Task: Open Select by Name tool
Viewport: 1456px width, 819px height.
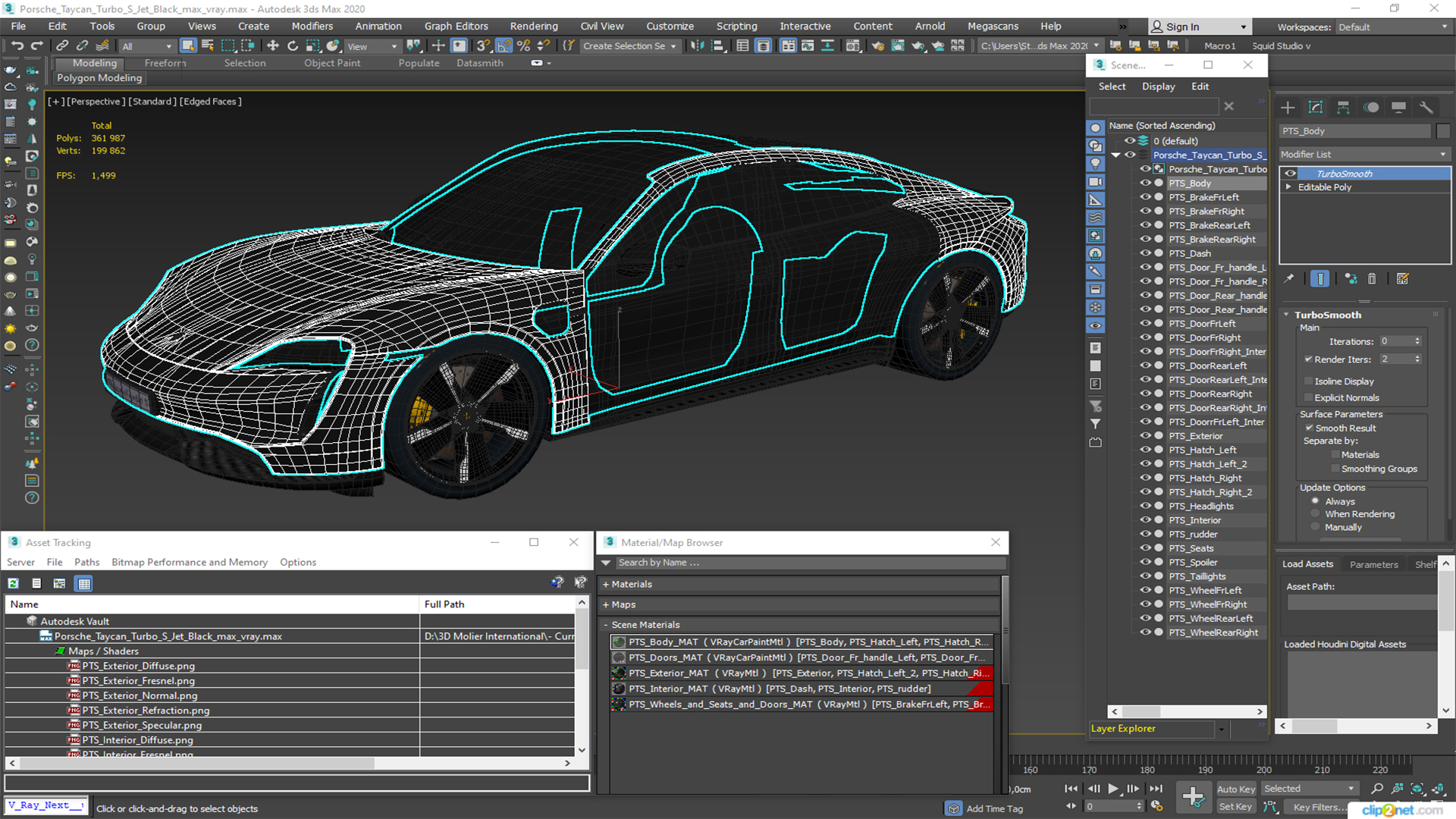Action: (x=207, y=45)
